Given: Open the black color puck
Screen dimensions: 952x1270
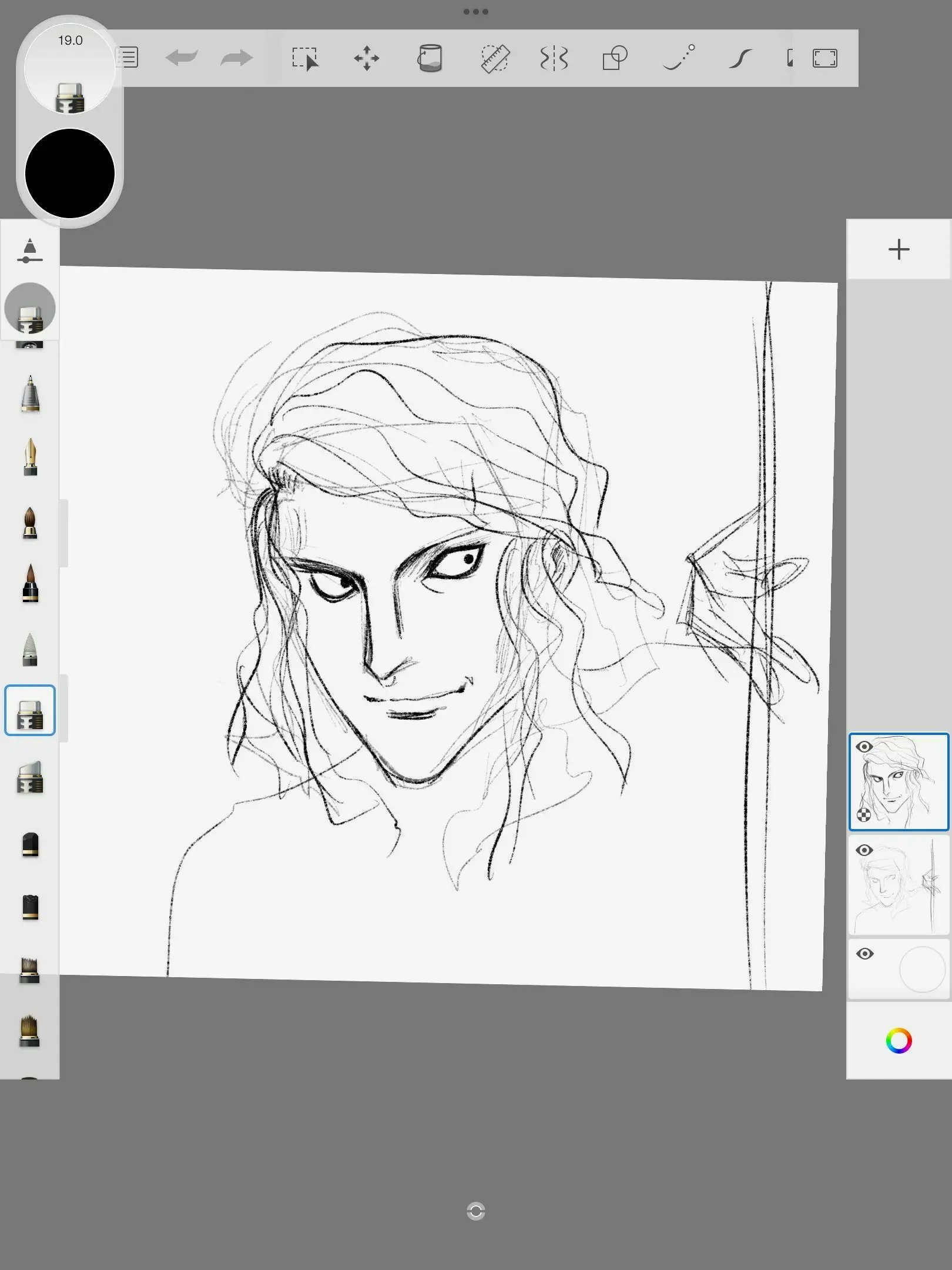Looking at the screenshot, I should click(70, 173).
